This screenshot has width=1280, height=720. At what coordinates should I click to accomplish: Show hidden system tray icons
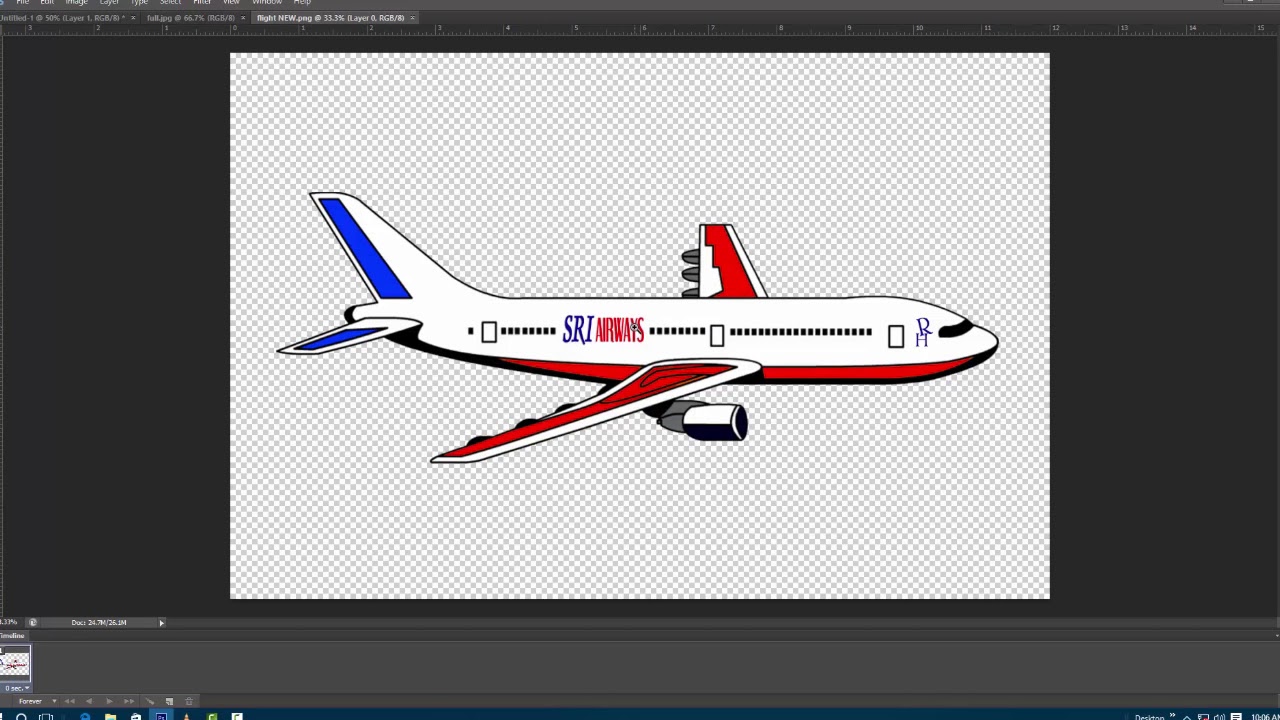point(1187,717)
